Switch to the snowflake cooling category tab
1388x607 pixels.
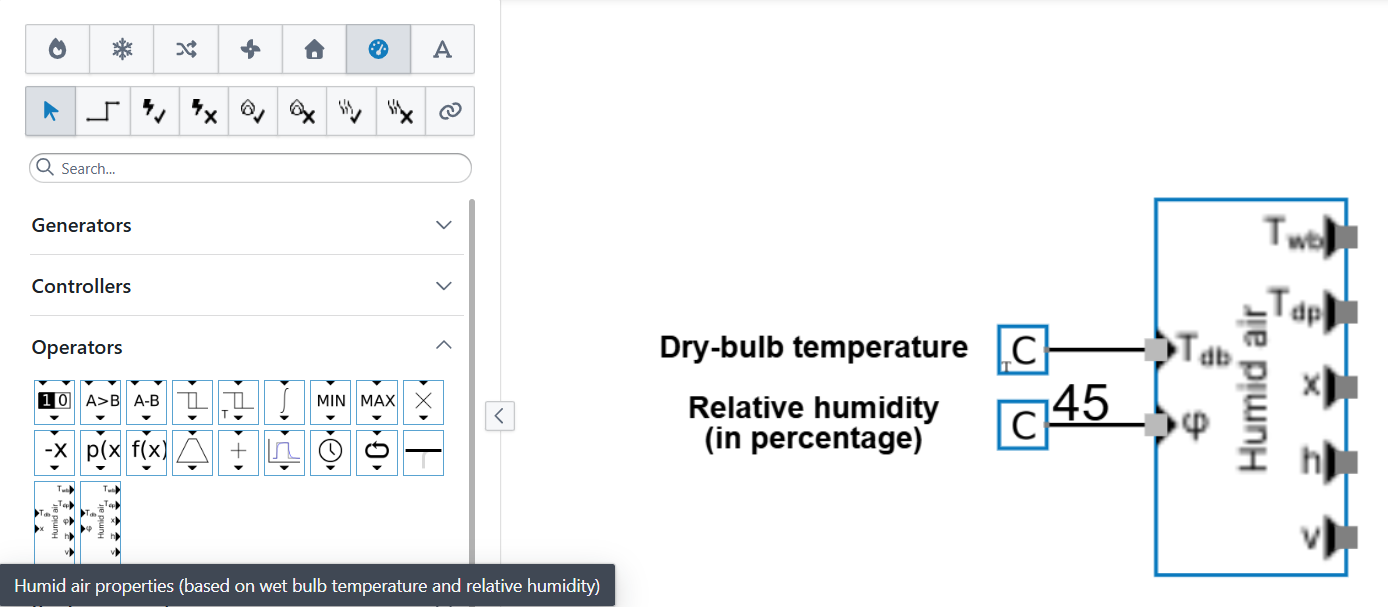[122, 49]
